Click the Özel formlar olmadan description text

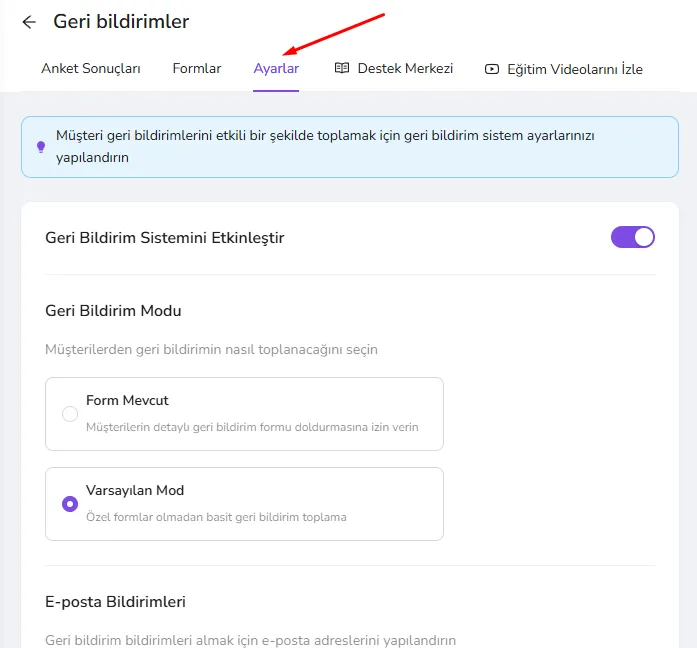(x=216, y=517)
